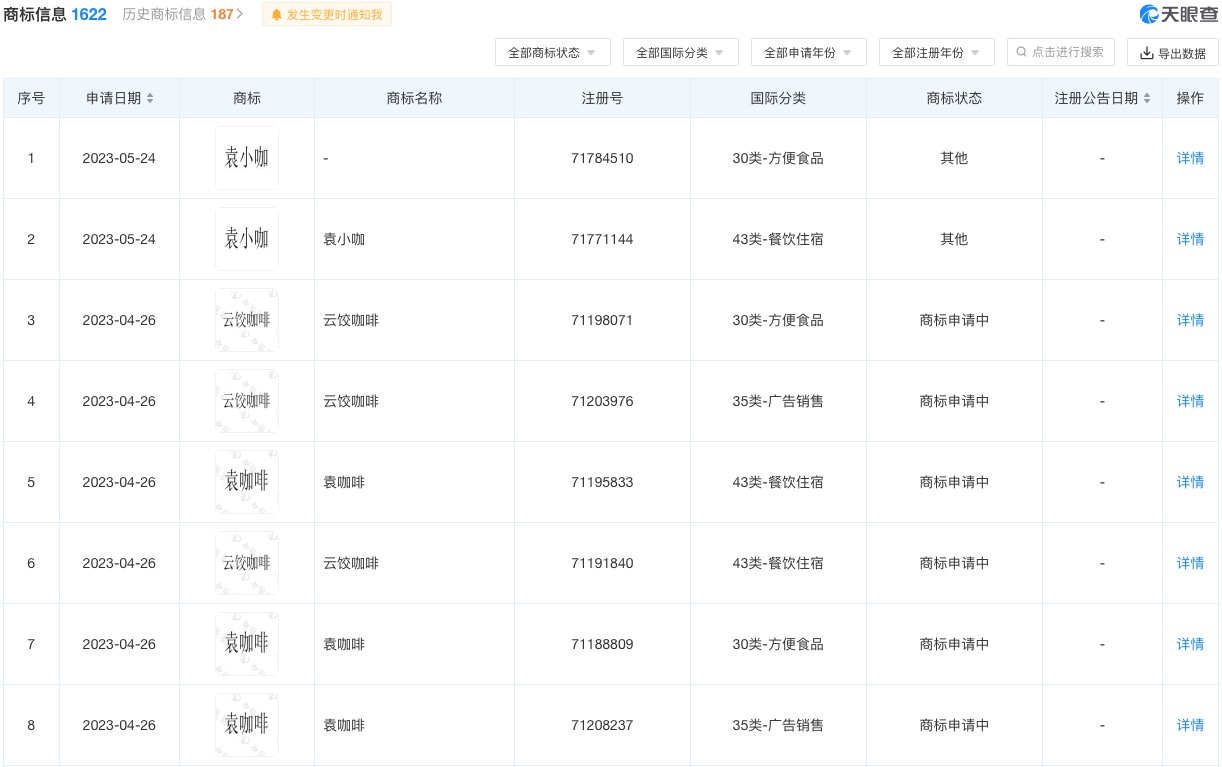Viewport: 1222px width, 767px height.
Task: Open details for registration 71784510
Action: pyautogui.click(x=1190, y=158)
